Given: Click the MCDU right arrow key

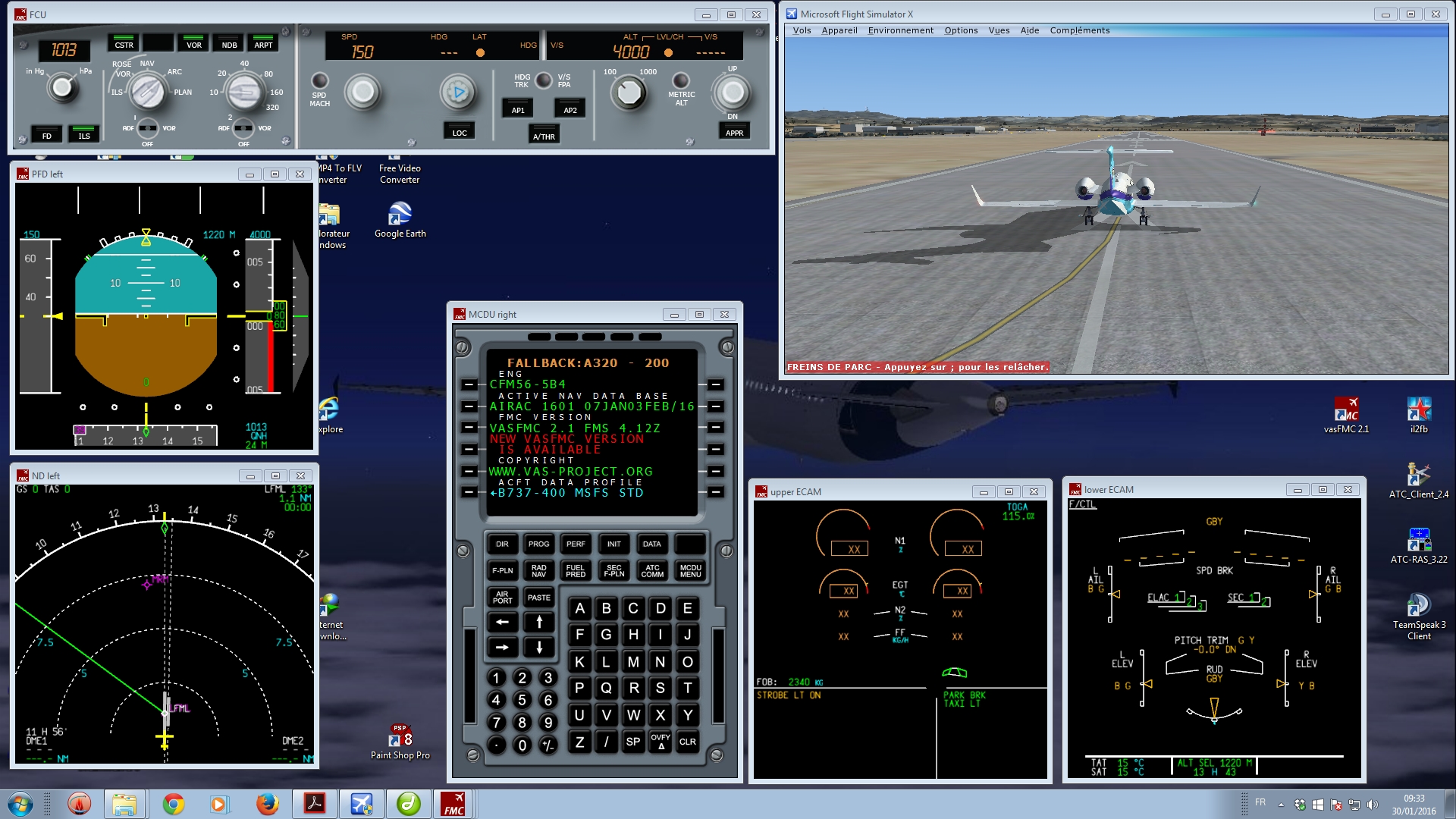Looking at the screenshot, I should pyautogui.click(x=502, y=647).
